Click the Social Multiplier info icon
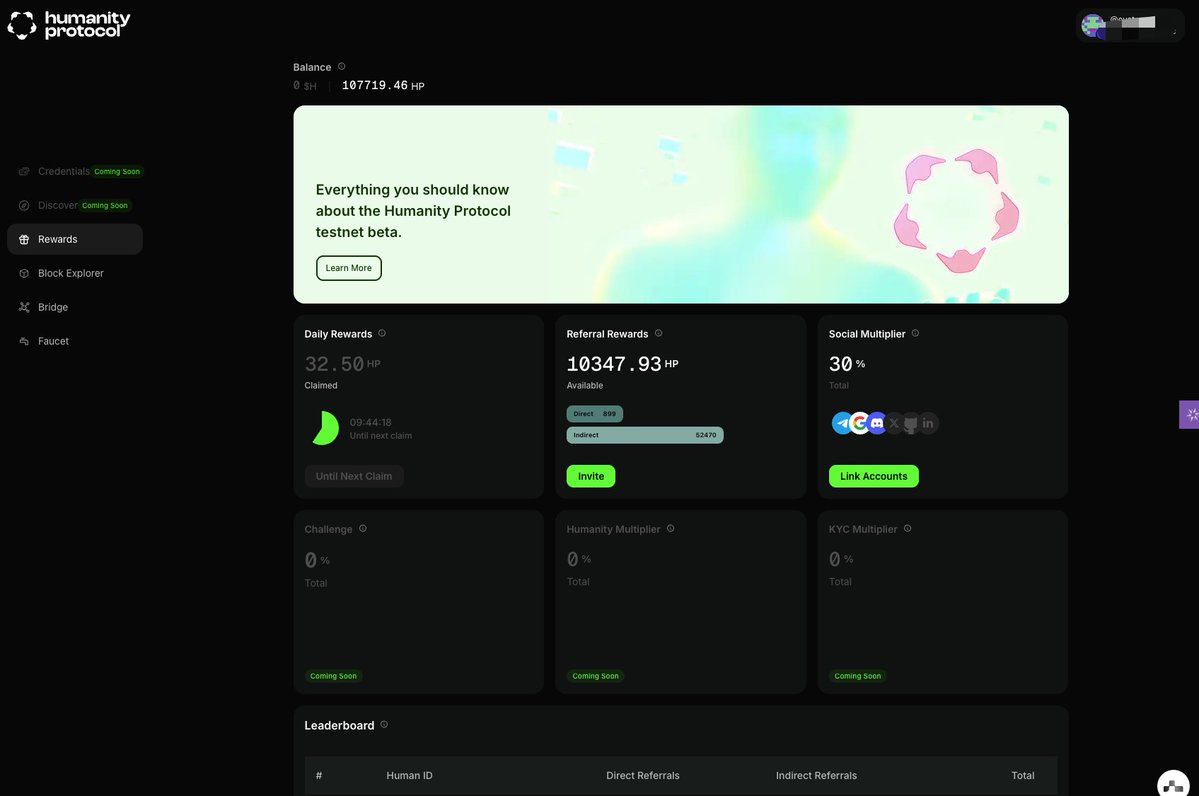The height and width of the screenshot is (796, 1199). coord(915,333)
